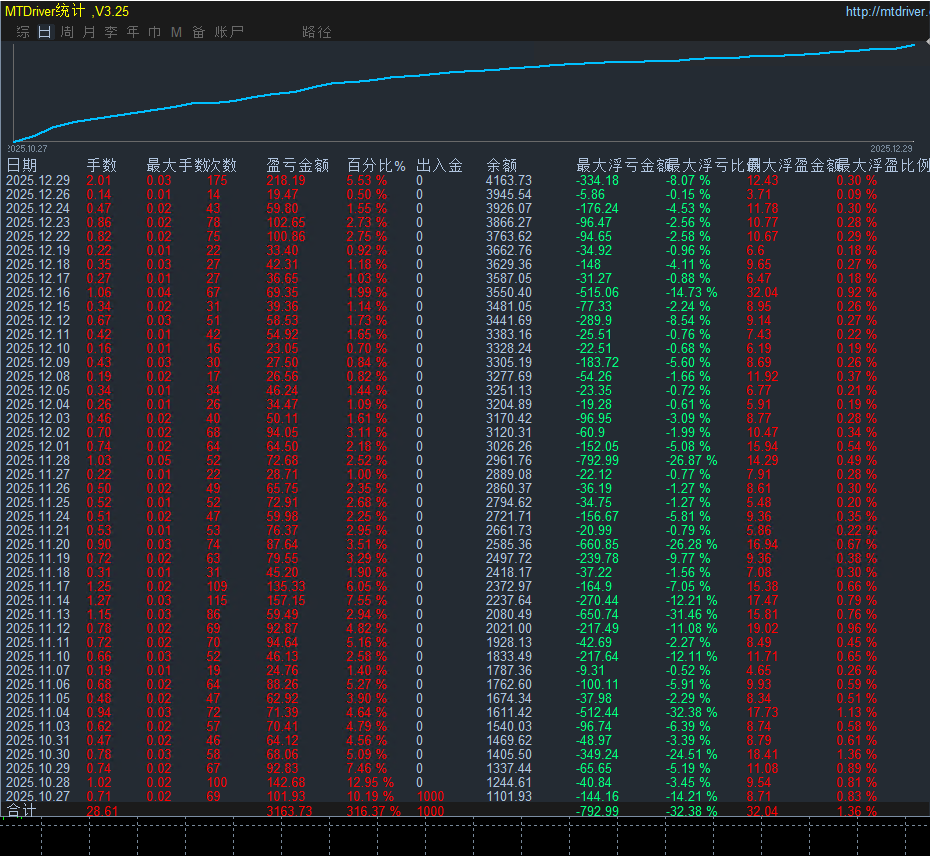Open the 年 yearly statistics icon
The image size is (930, 856).
133,31
